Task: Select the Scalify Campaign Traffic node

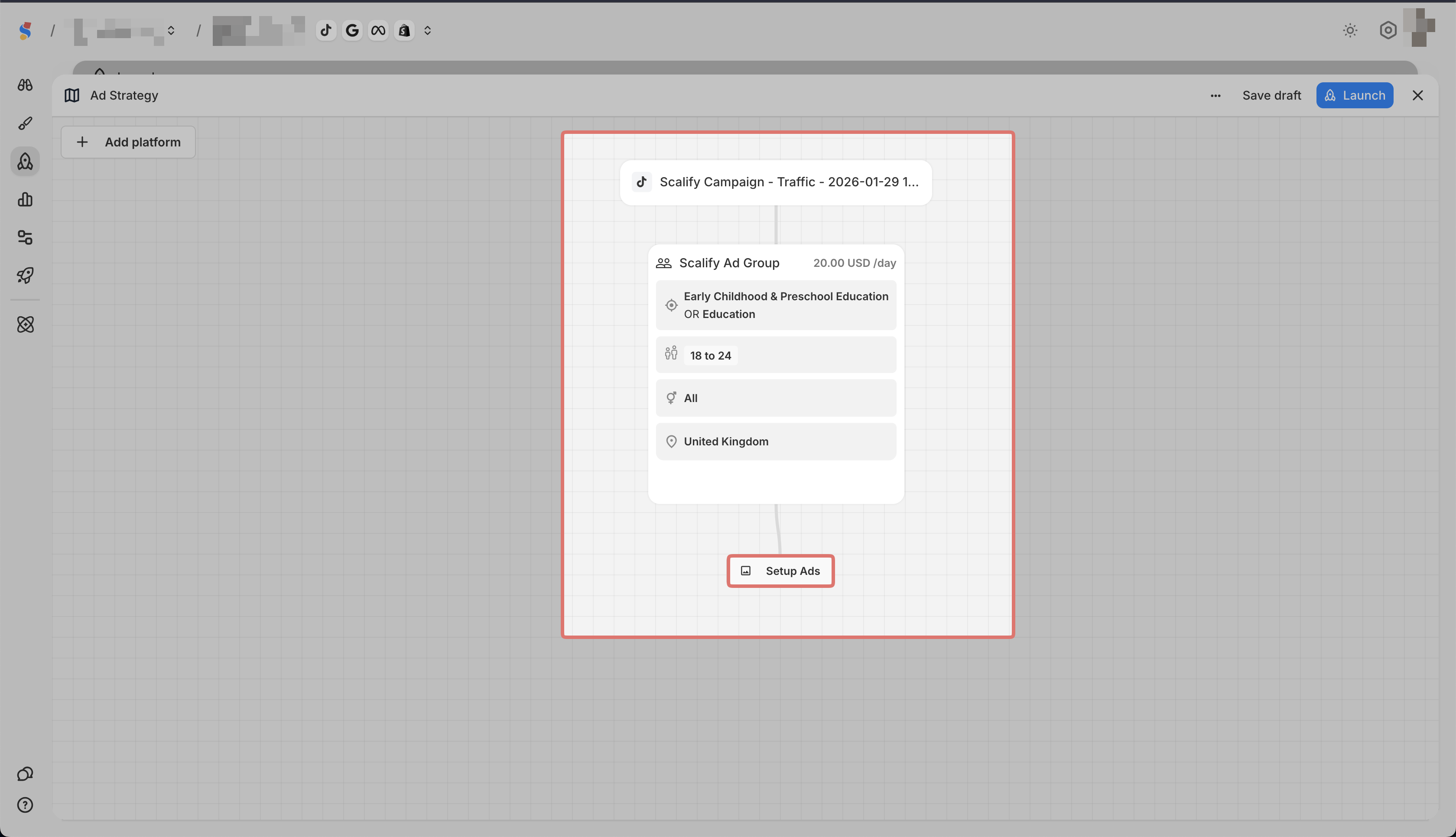Action: pos(775,182)
